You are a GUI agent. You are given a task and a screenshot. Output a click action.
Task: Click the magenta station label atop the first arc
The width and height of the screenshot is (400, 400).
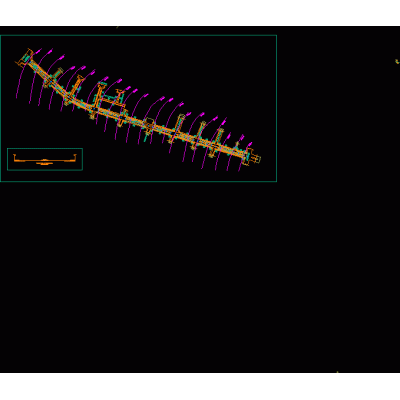pyautogui.click(x=39, y=51)
